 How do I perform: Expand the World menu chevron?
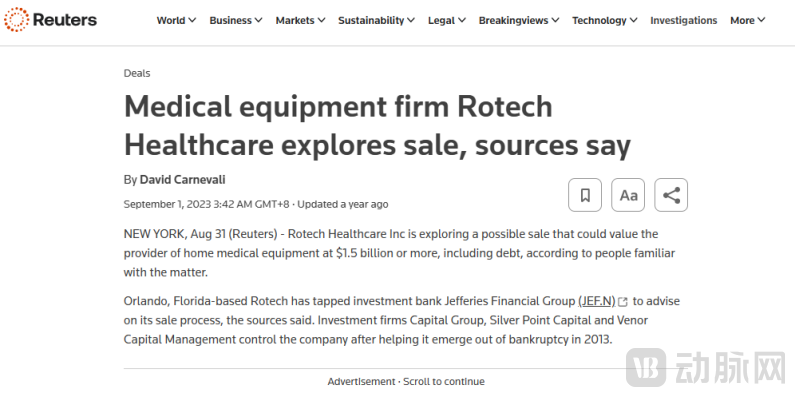coord(192,20)
